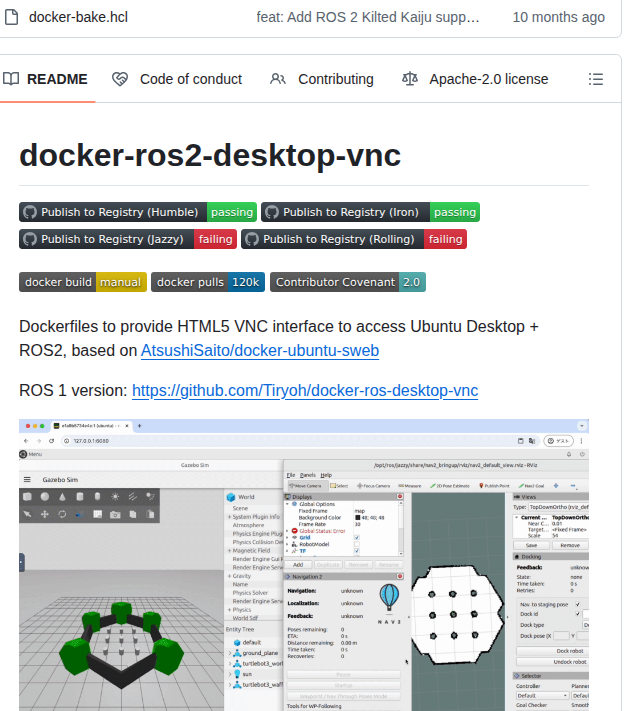The height and width of the screenshot is (711, 637).
Task: Click the Contributor Covenant 2.0 badge
Action: click(x=348, y=282)
